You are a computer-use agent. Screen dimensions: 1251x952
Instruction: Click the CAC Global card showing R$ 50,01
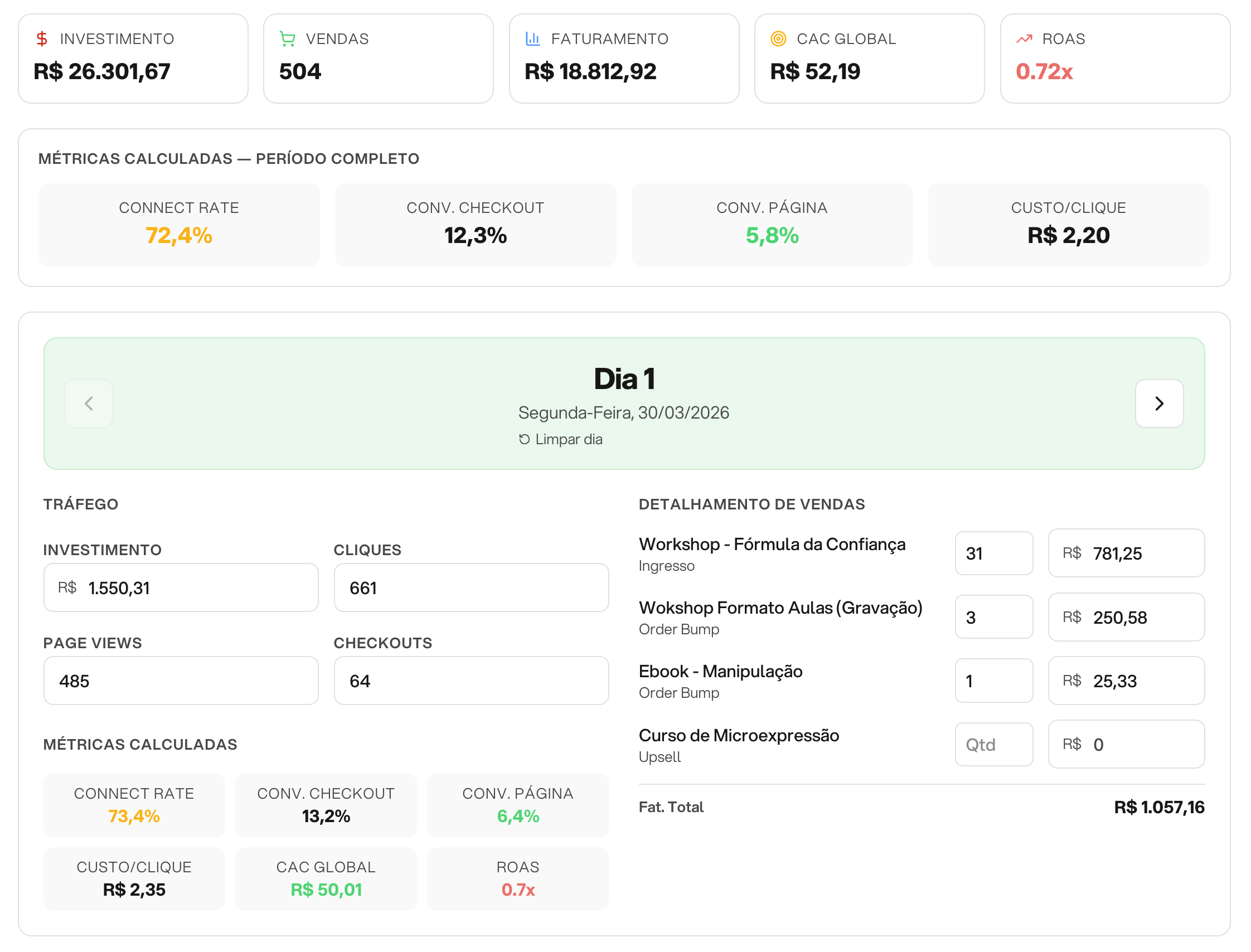point(326,878)
